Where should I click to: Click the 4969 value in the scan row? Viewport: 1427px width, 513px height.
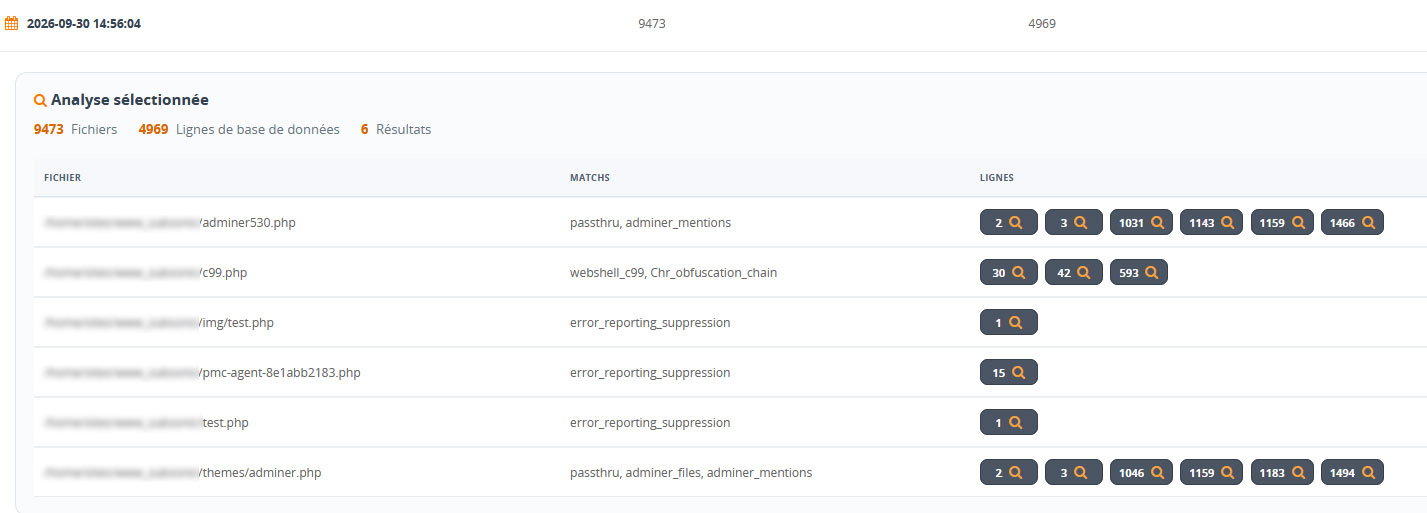tap(1042, 23)
